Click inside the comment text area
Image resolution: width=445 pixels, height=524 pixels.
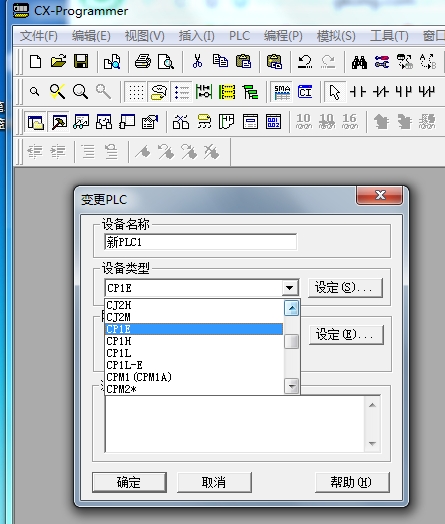pyautogui.click(x=235, y=424)
